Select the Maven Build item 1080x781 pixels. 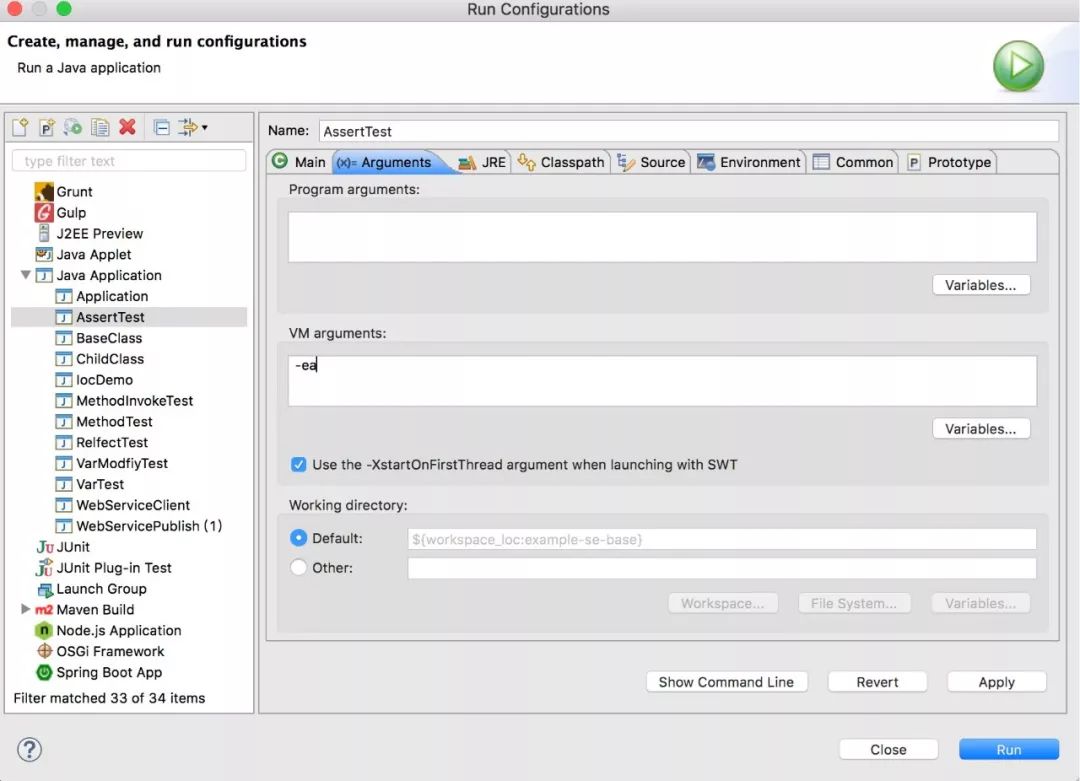point(85,610)
